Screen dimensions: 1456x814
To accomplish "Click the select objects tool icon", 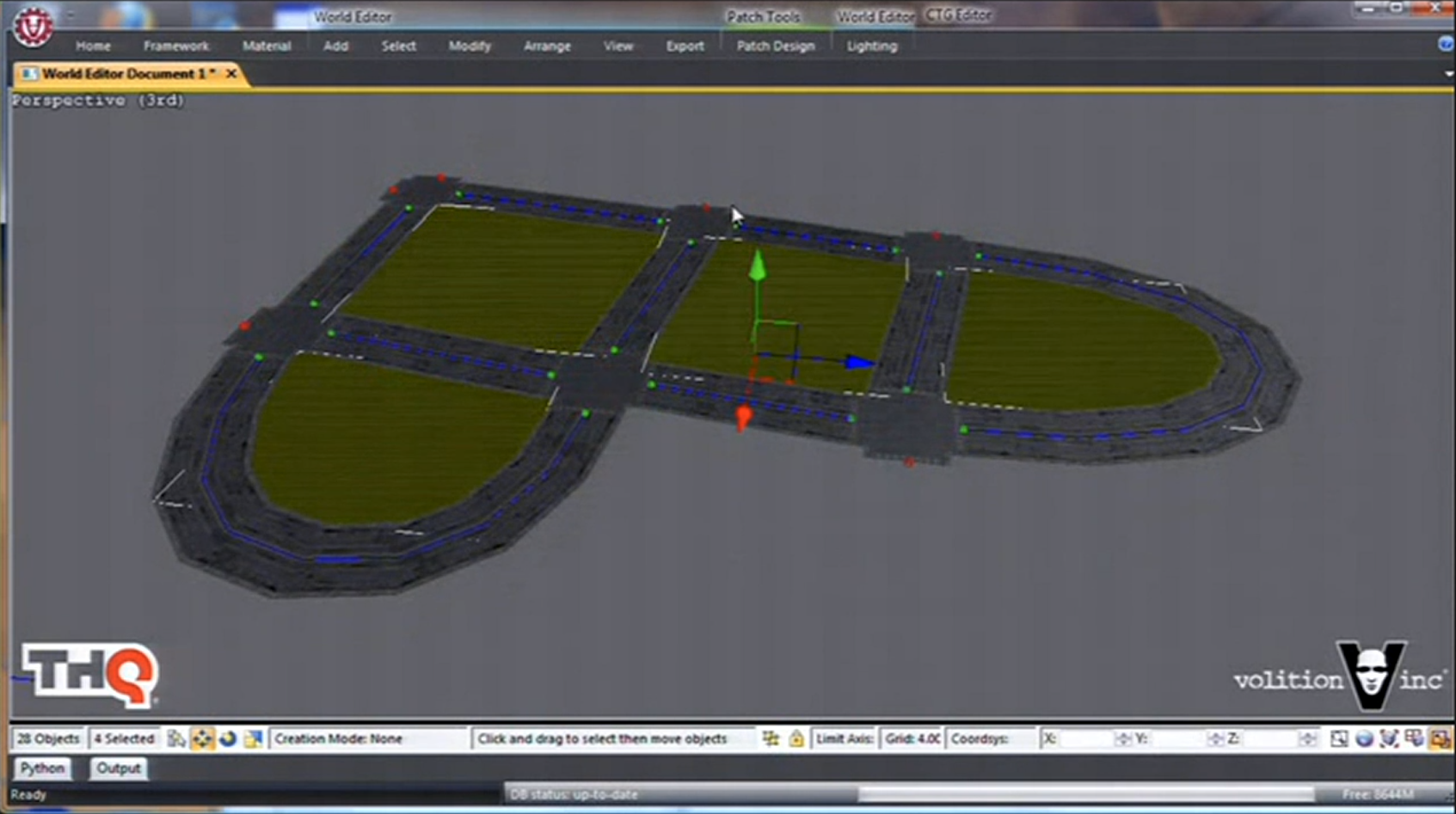I will (176, 738).
